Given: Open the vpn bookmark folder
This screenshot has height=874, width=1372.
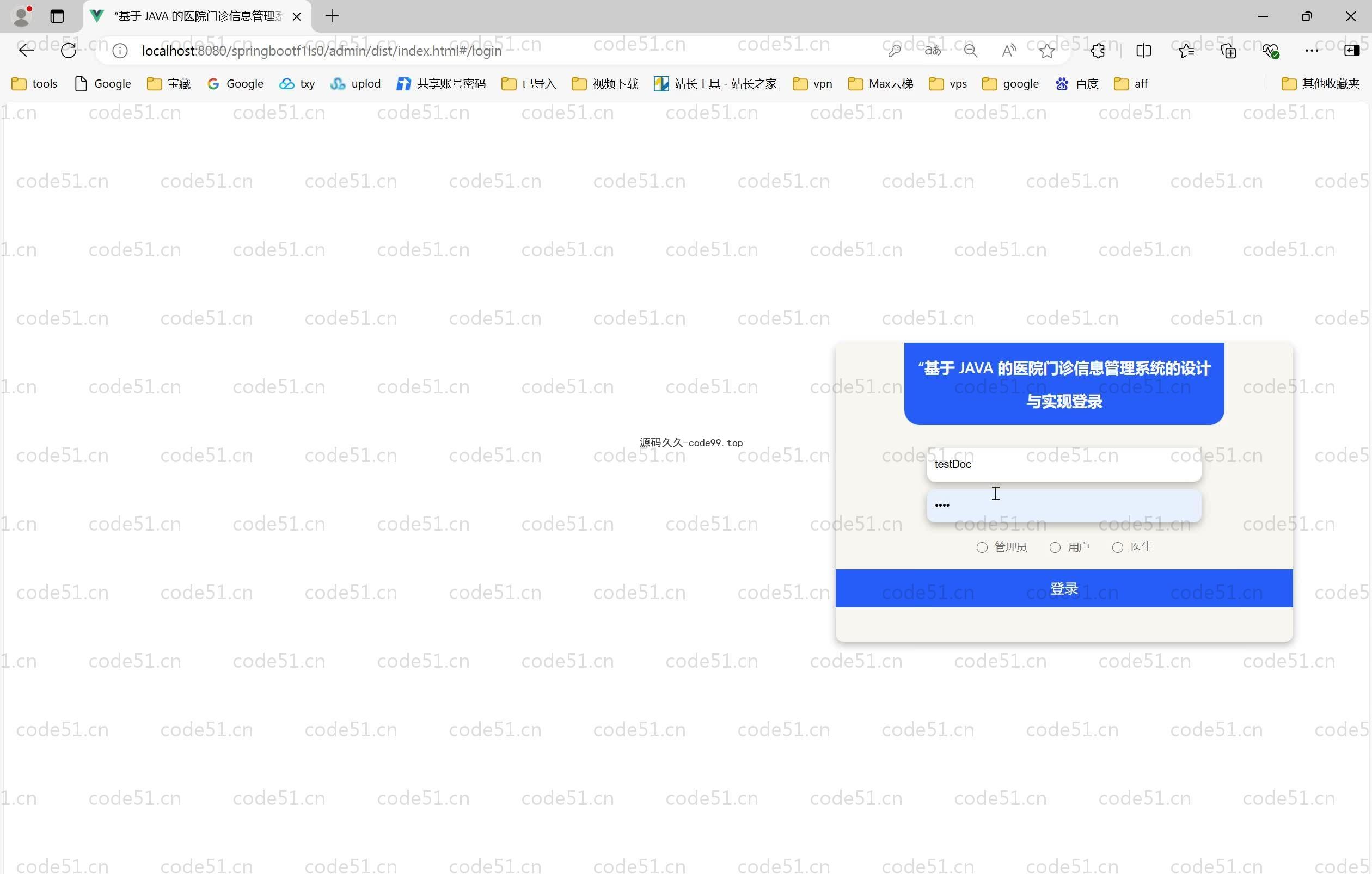Looking at the screenshot, I should [x=812, y=84].
